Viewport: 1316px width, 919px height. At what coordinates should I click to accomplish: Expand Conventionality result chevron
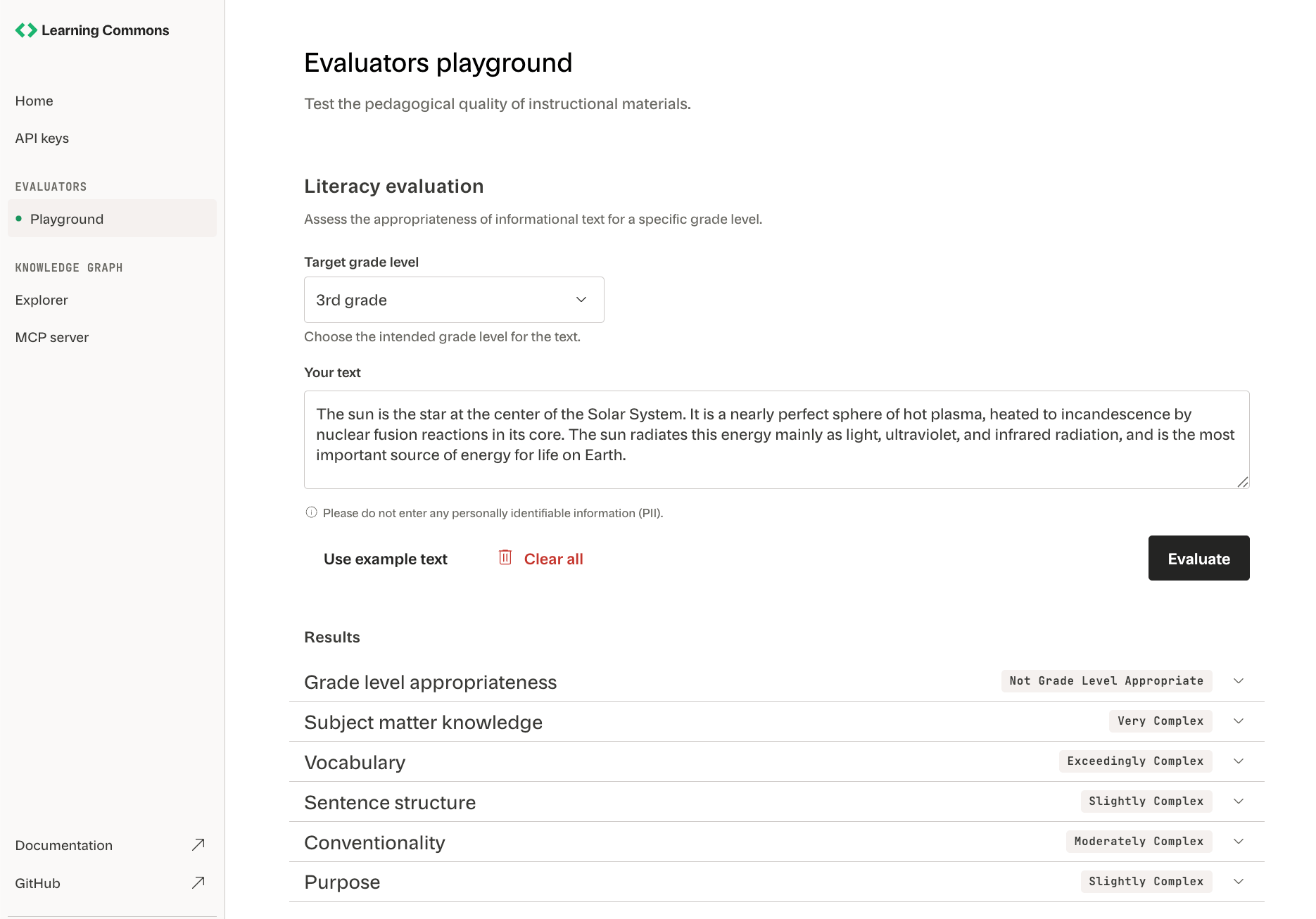(x=1239, y=841)
